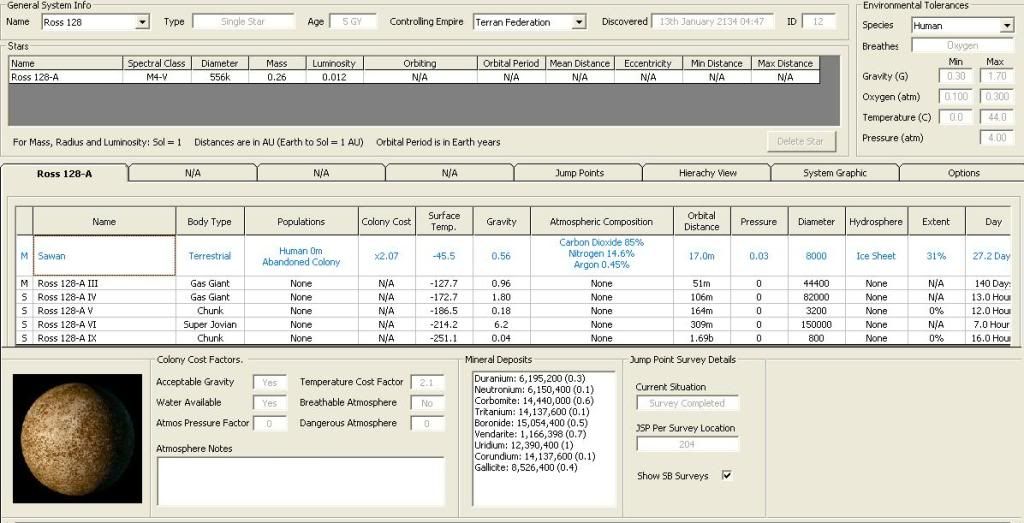This screenshot has height=523, width=1024.
Task: Click the Orbital Period column header
Action: point(511,63)
